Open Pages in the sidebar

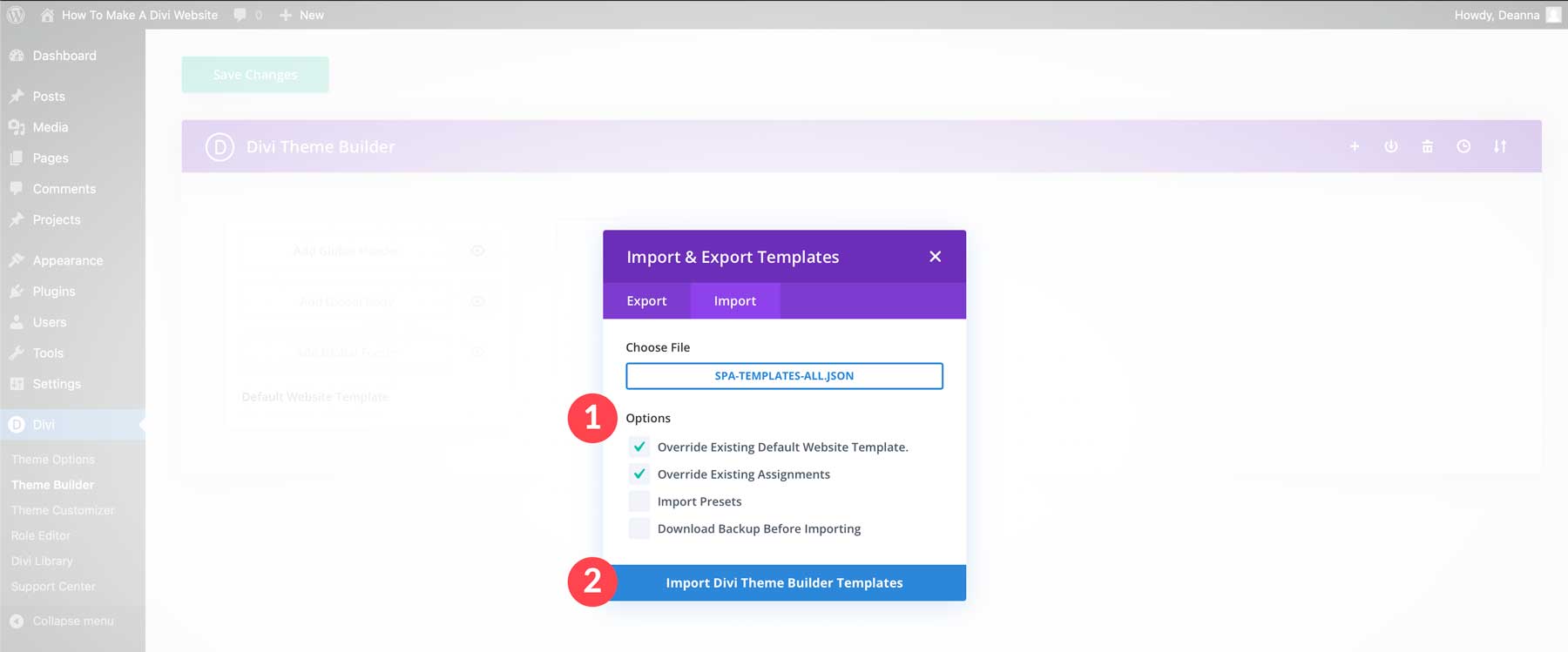click(51, 158)
